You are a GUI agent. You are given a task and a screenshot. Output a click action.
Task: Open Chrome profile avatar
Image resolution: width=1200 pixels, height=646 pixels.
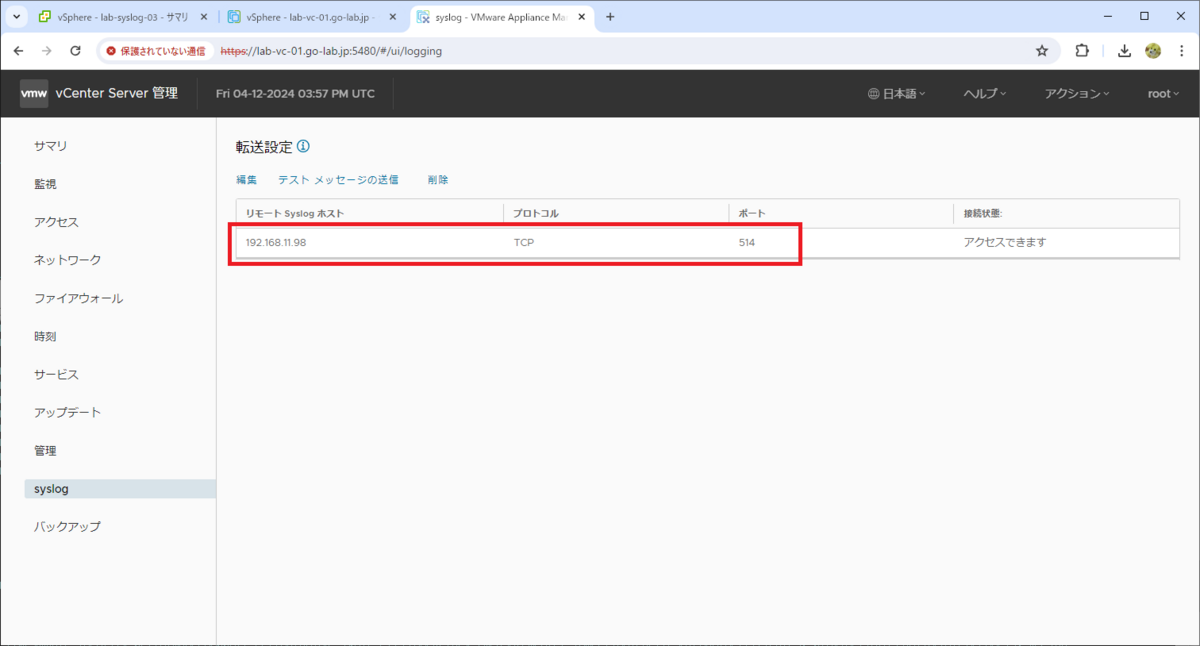[x=1153, y=51]
